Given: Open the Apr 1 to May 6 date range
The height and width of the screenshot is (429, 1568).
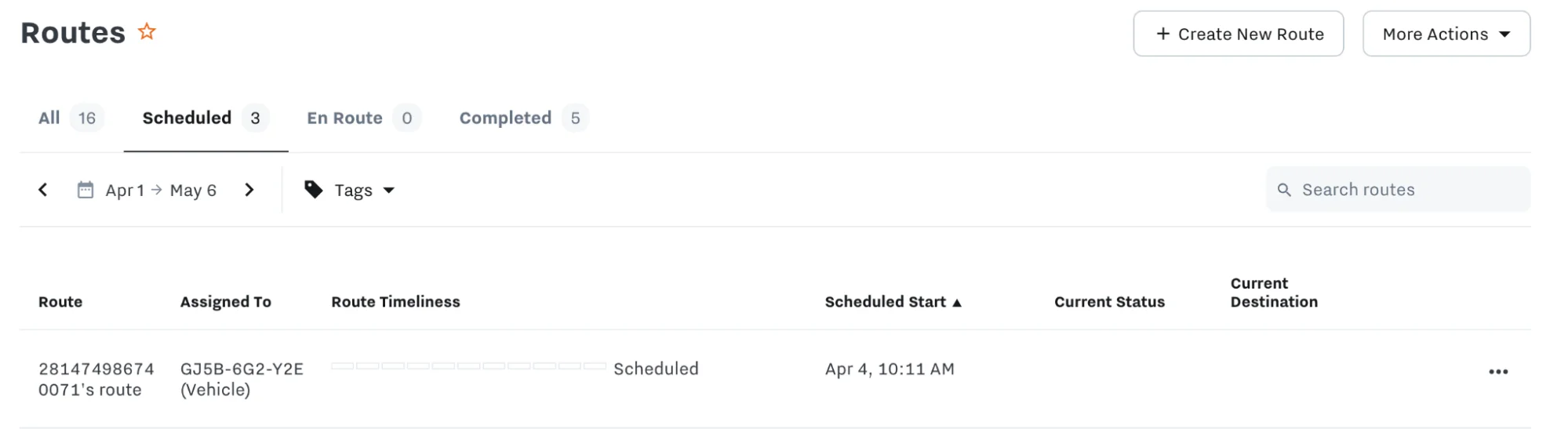Looking at the screenshot, I should (x=161, y=190).
